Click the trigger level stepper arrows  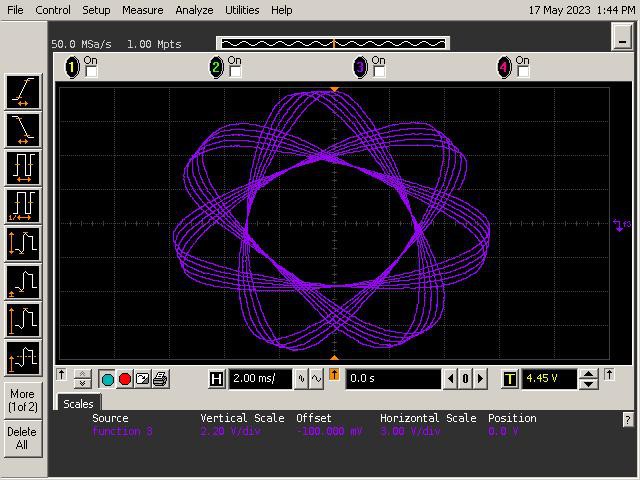point(589,379)
